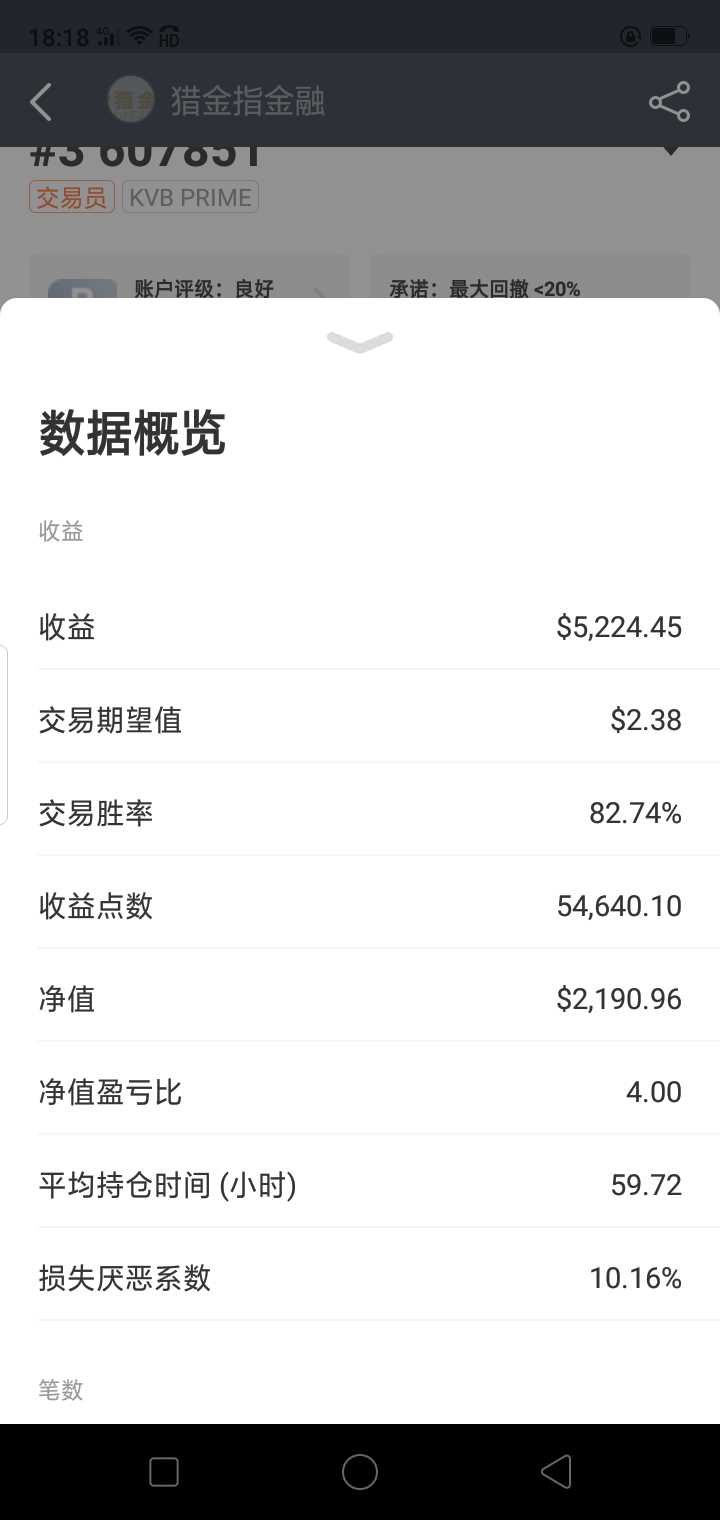Tap the 猎金指金融 avatar logo

click(131, 101)
